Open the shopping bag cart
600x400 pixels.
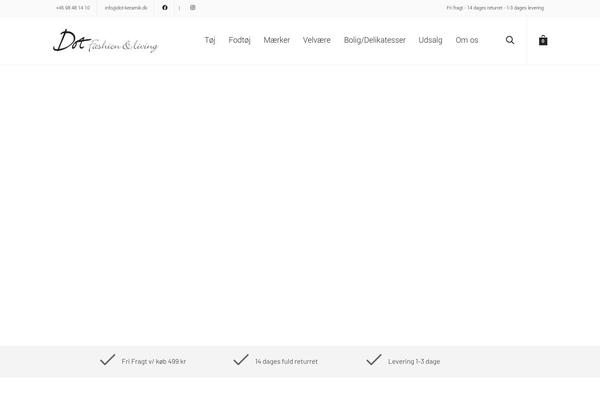(543, 40)
